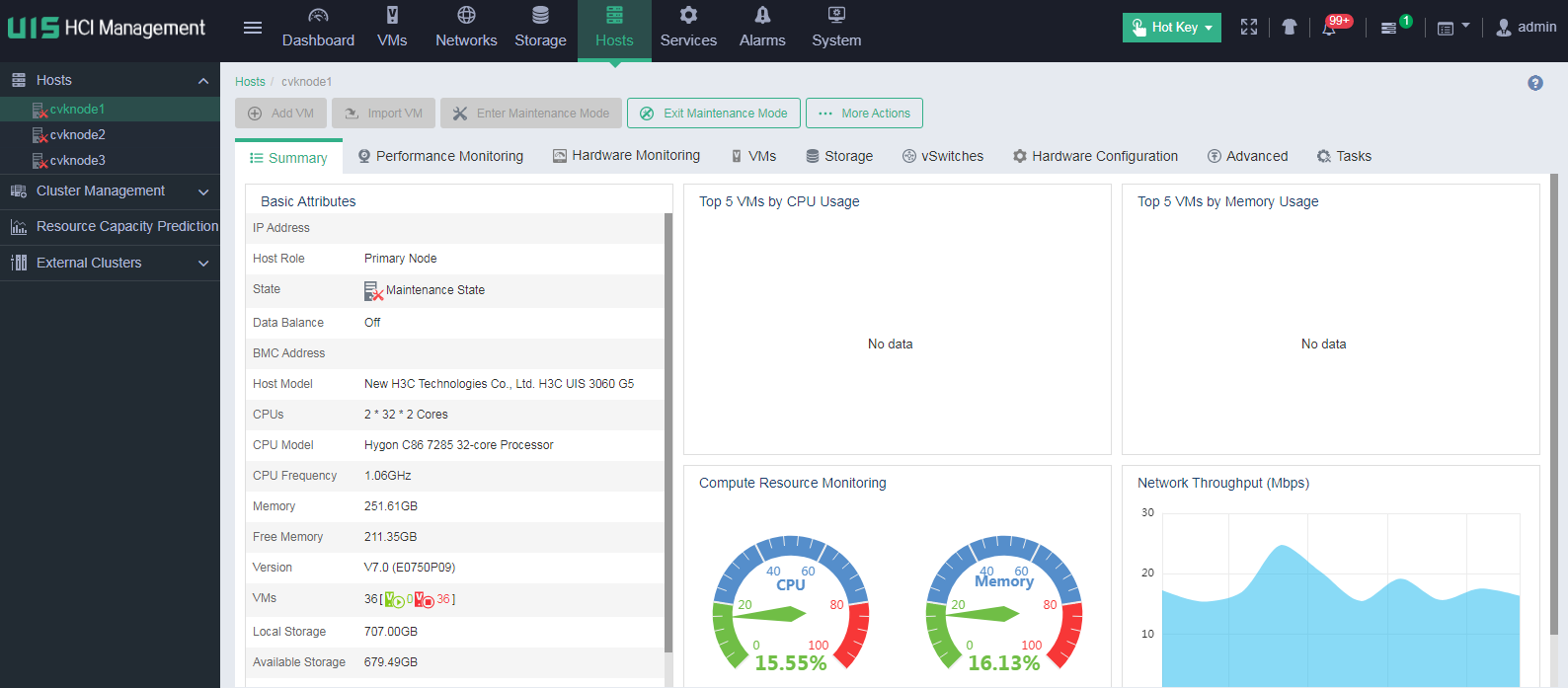Click the Available Storage value 679.49GB

(391, 663)
